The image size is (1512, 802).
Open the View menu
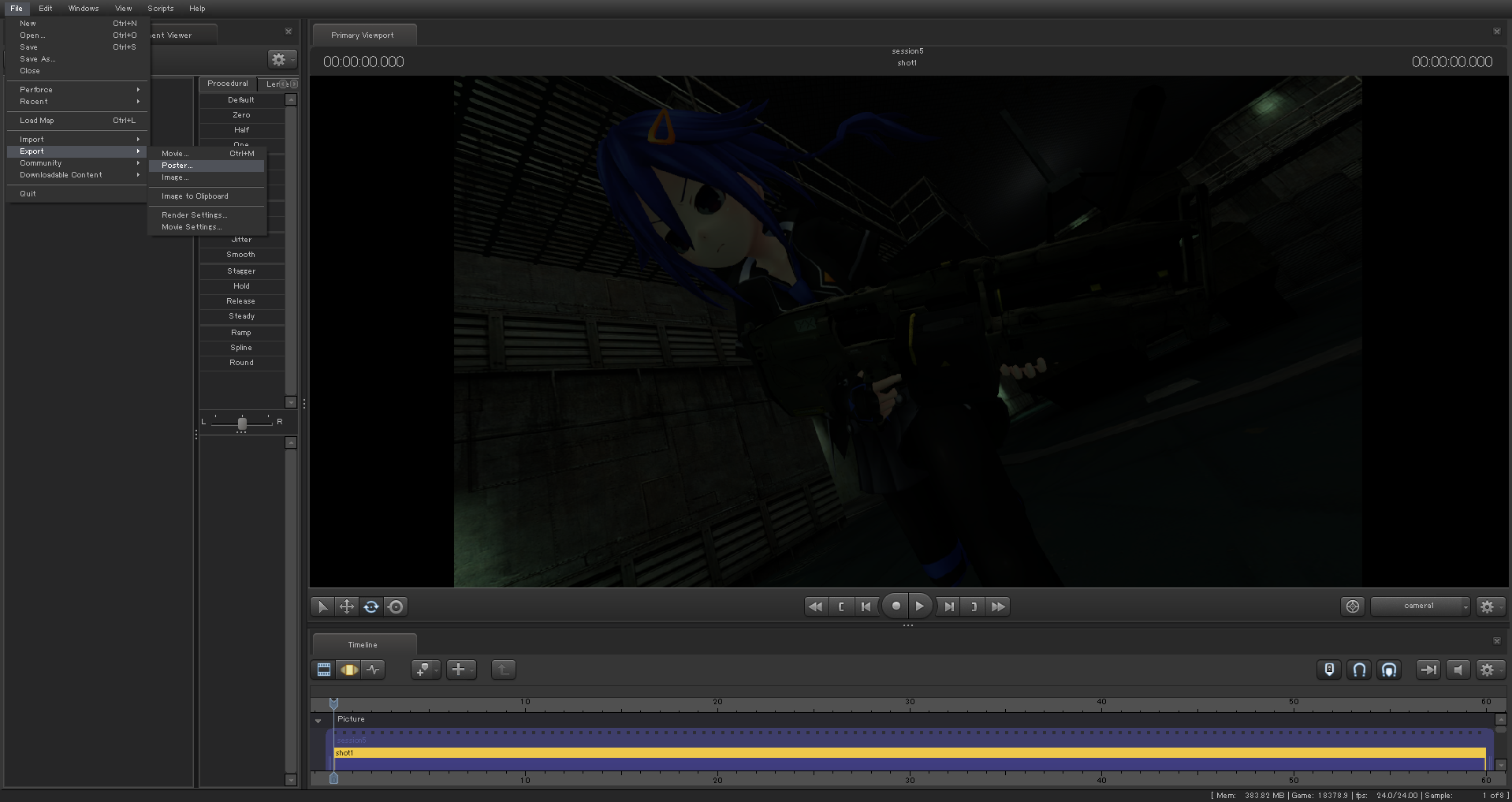124,9
